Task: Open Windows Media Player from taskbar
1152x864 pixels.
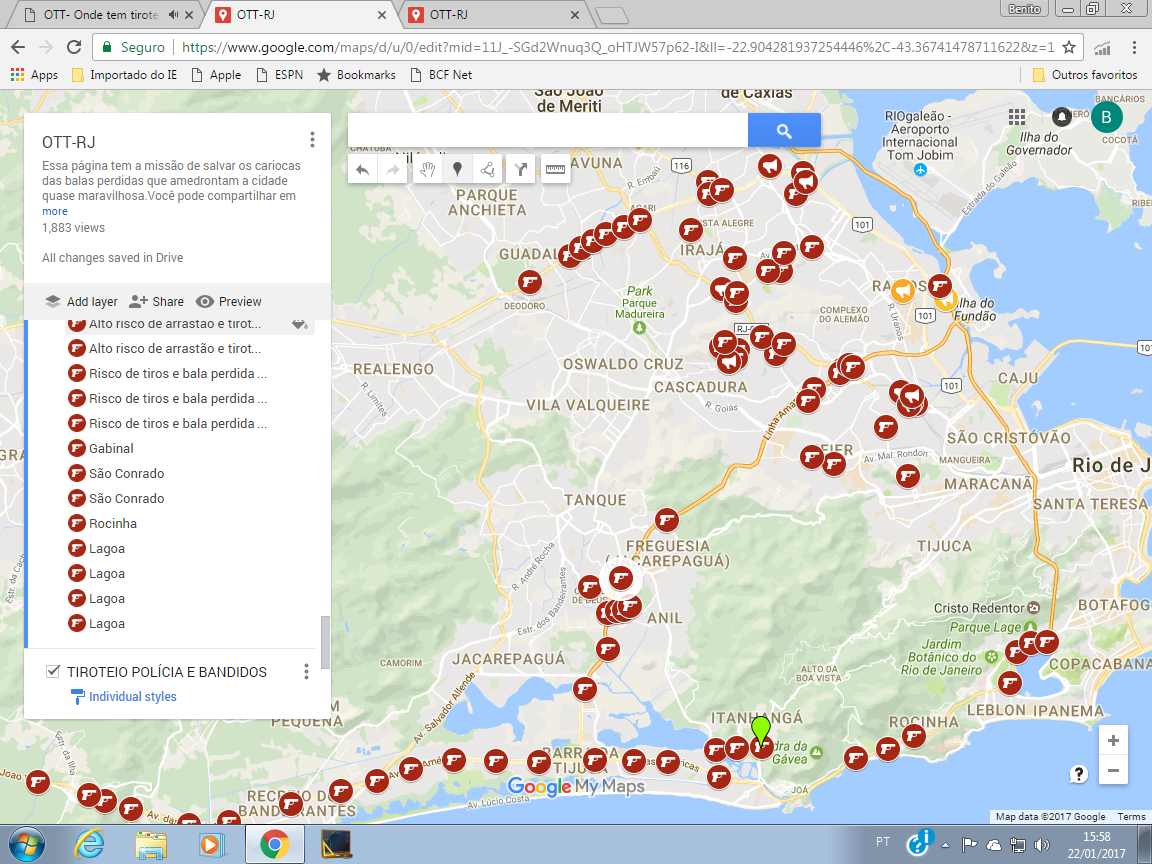Action: (213, 845)
